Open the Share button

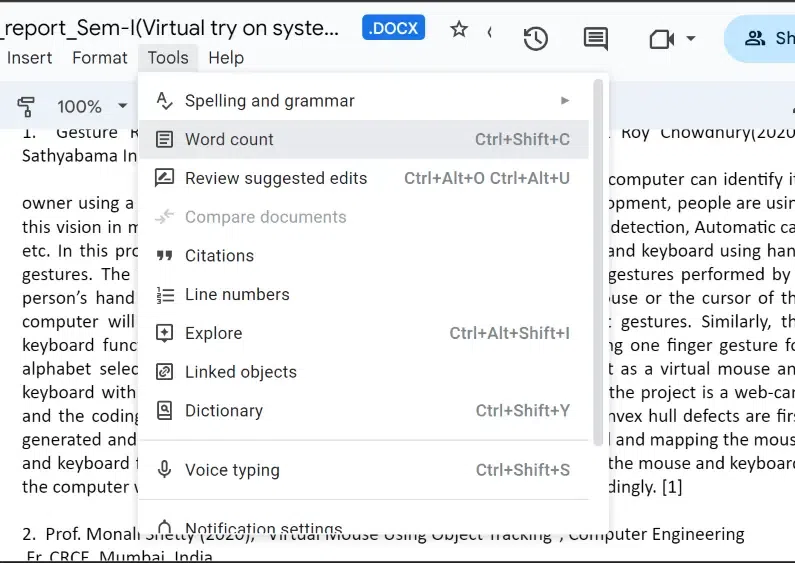coord(765,39)
